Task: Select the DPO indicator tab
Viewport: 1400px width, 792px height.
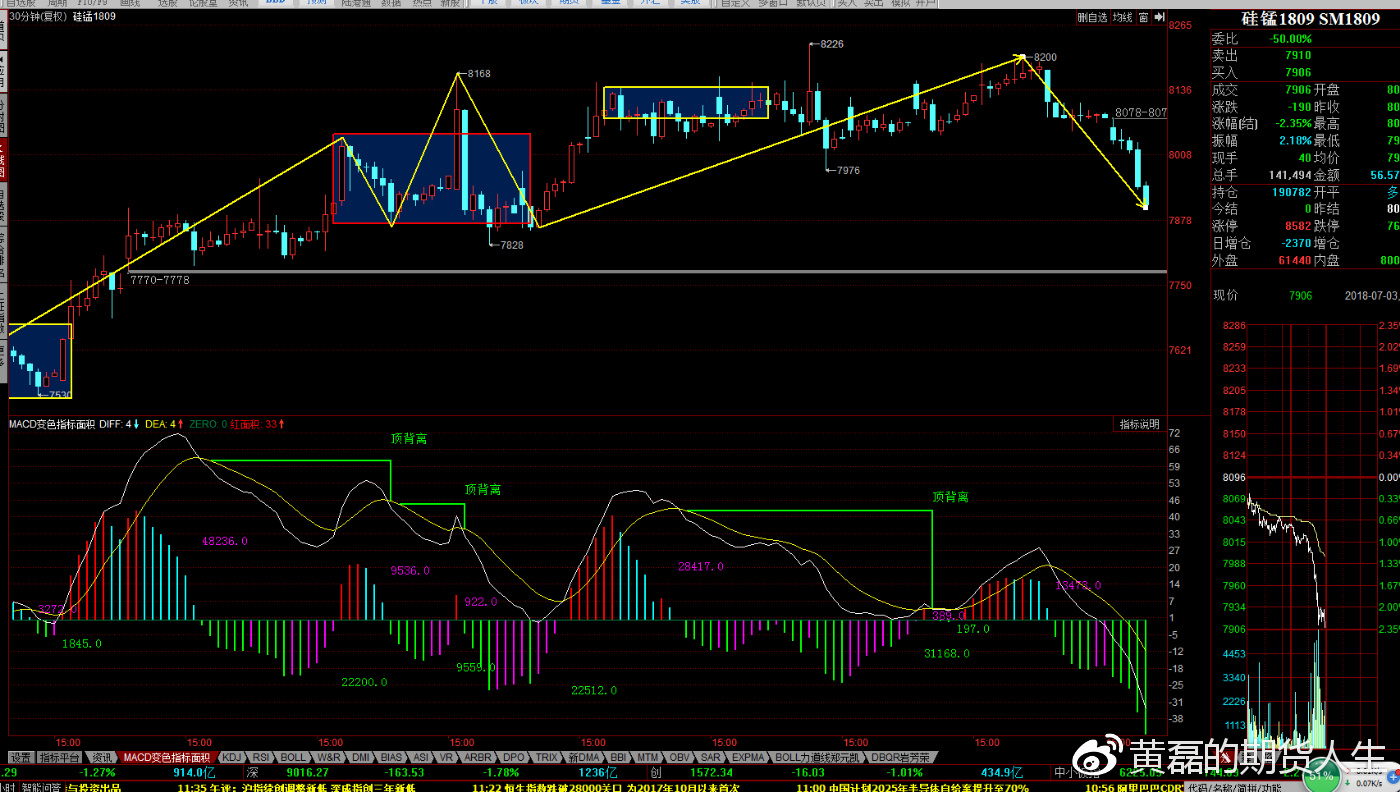Action: click(513, 757)
